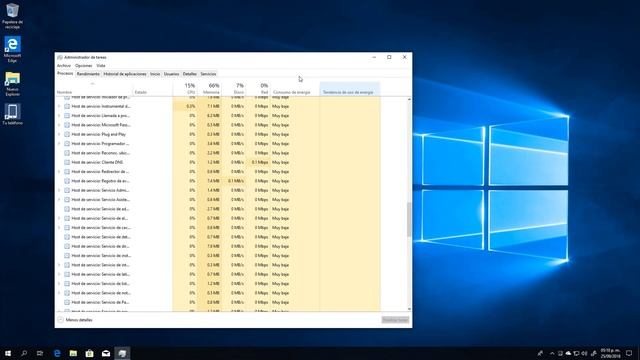640x360 pixels.
Task: Click the process icon beside Registro de ev...
Action: click(x=67, y=181)
